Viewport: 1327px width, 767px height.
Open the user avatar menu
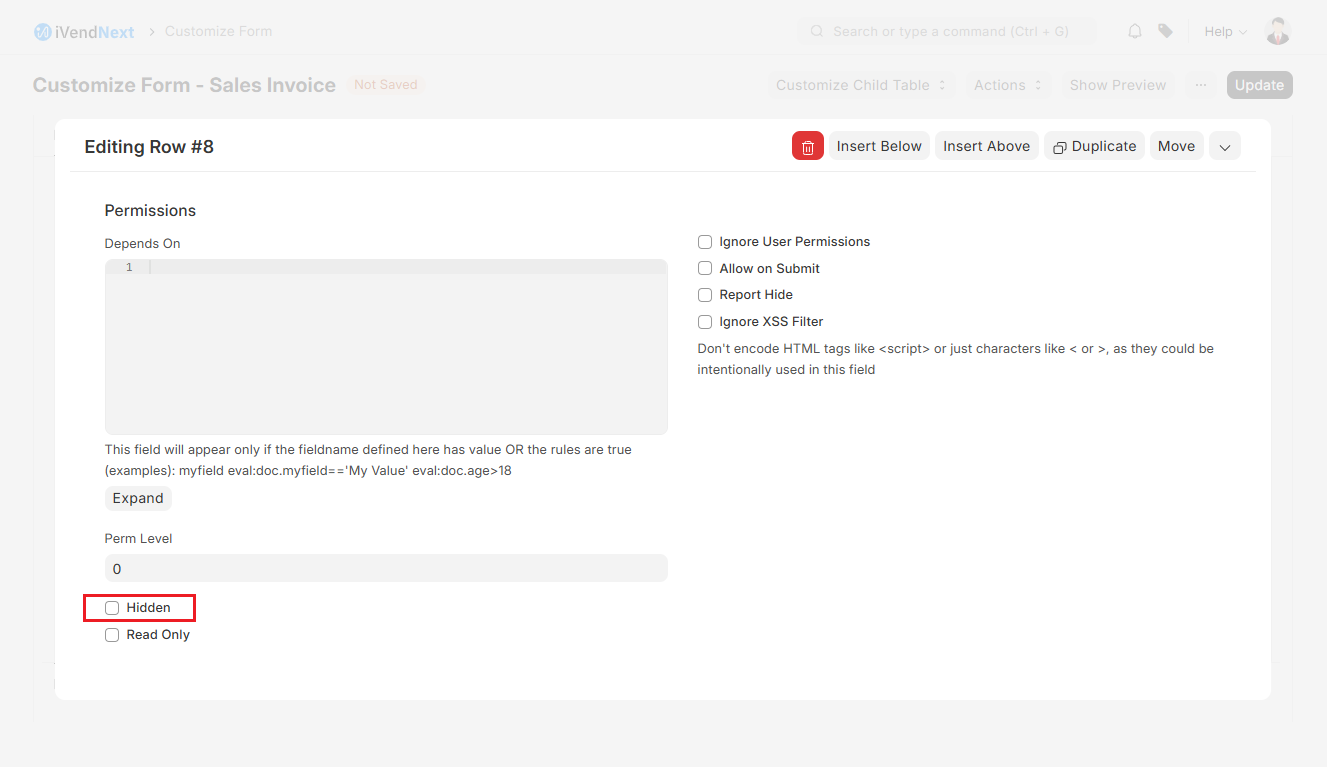click(1277, 31)
